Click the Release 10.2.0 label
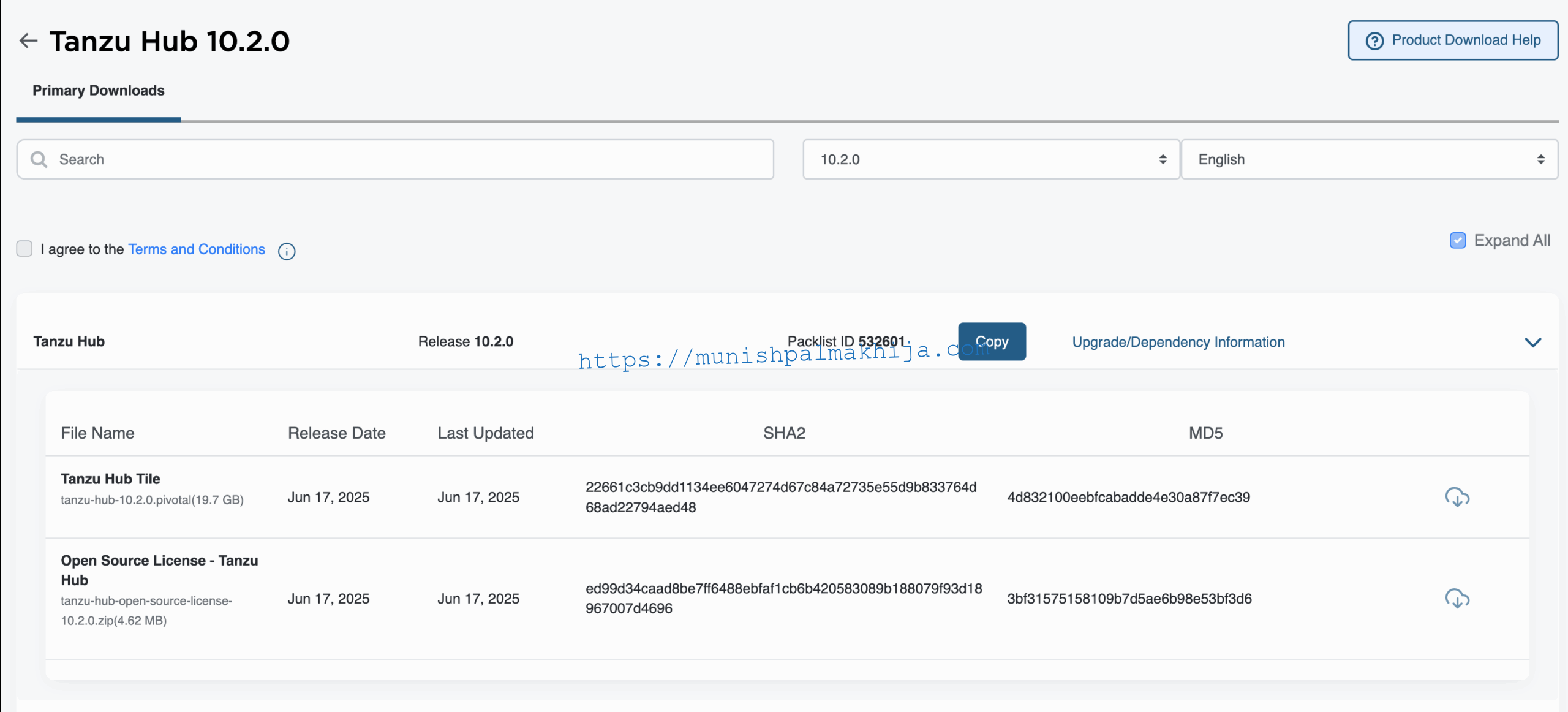The width and height of the screenshot is (1568, 712). click(x=466, y=341)
